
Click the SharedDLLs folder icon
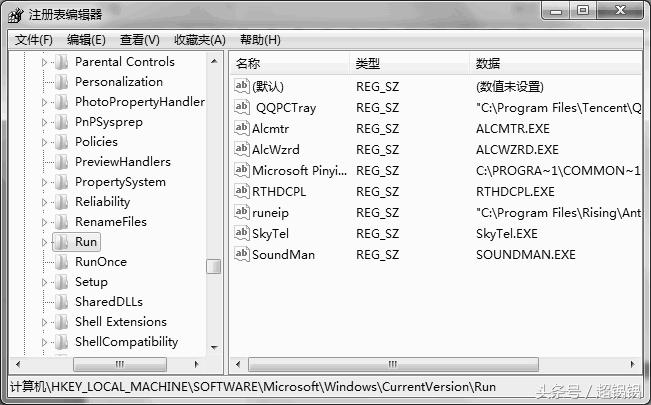coord(62,302)
